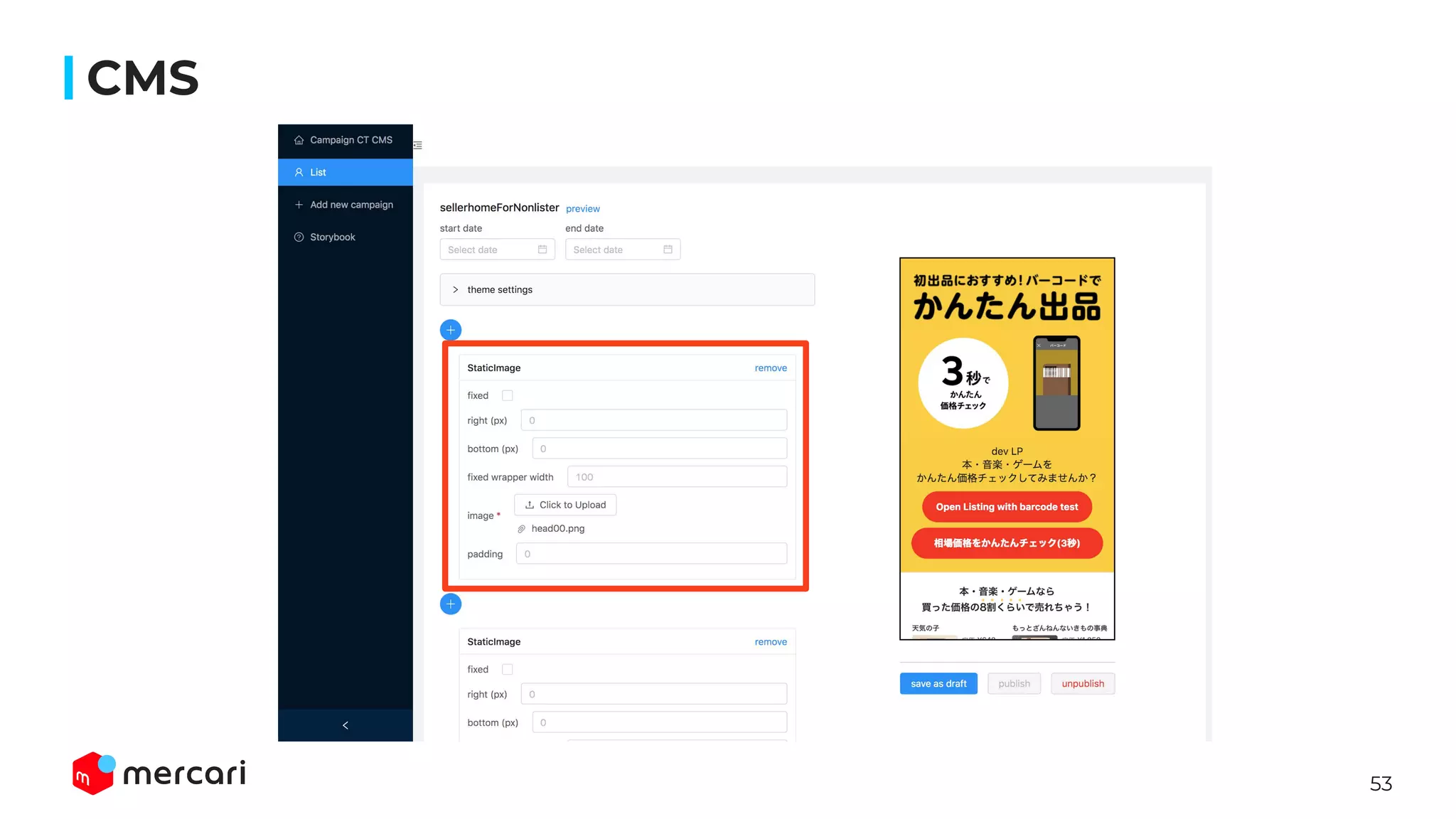The height and width of the screenshot is (819, 1456).
Task: Click the head00.png paperclip icon
Action: [521, 529]
